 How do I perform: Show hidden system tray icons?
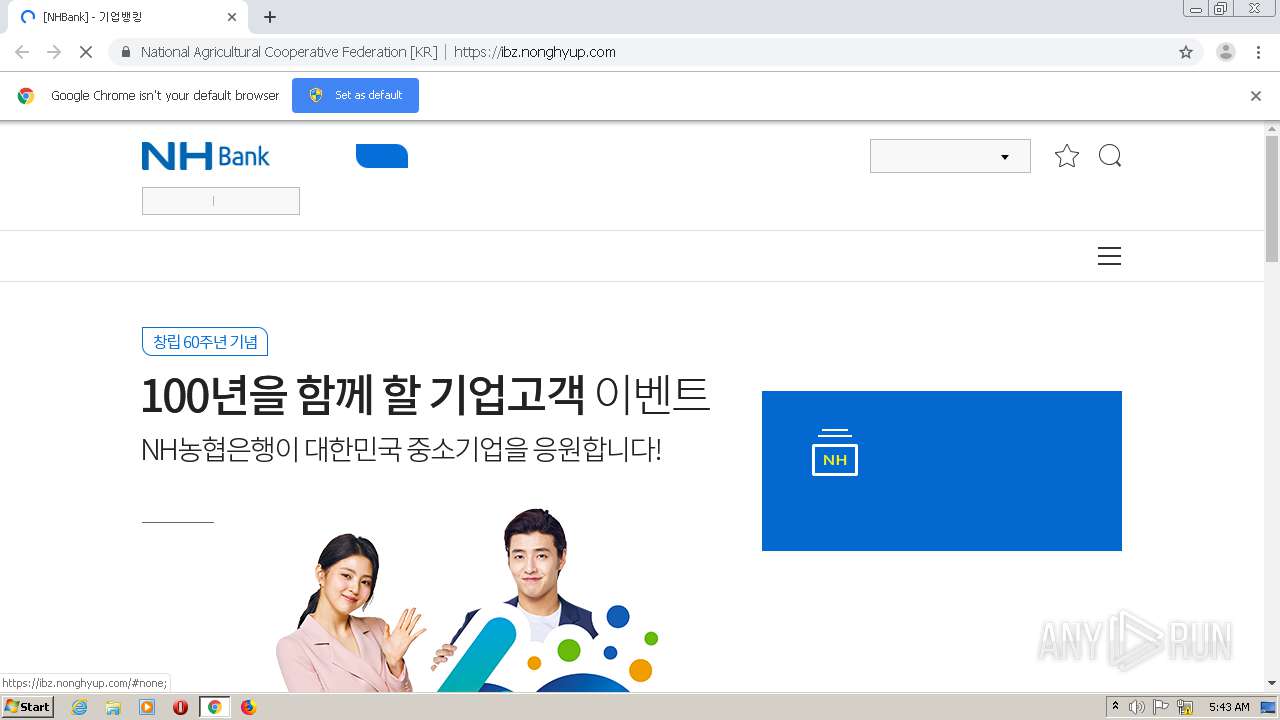tap(1115, 707)
